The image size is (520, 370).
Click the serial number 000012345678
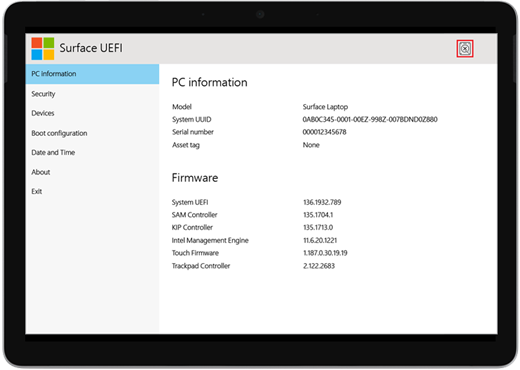[x=324, y=132]
